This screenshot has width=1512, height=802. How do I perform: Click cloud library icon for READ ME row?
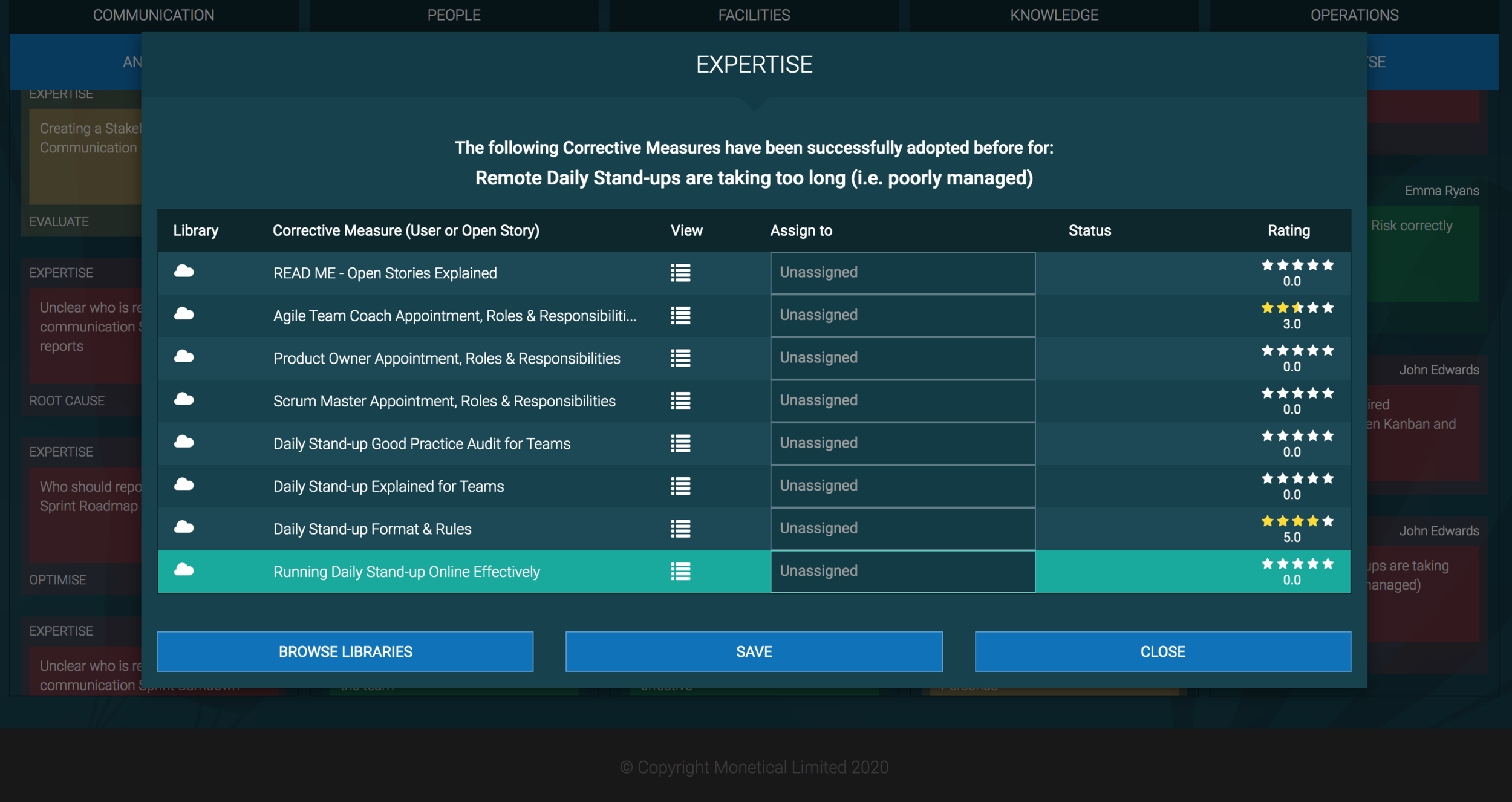(184, 272)
